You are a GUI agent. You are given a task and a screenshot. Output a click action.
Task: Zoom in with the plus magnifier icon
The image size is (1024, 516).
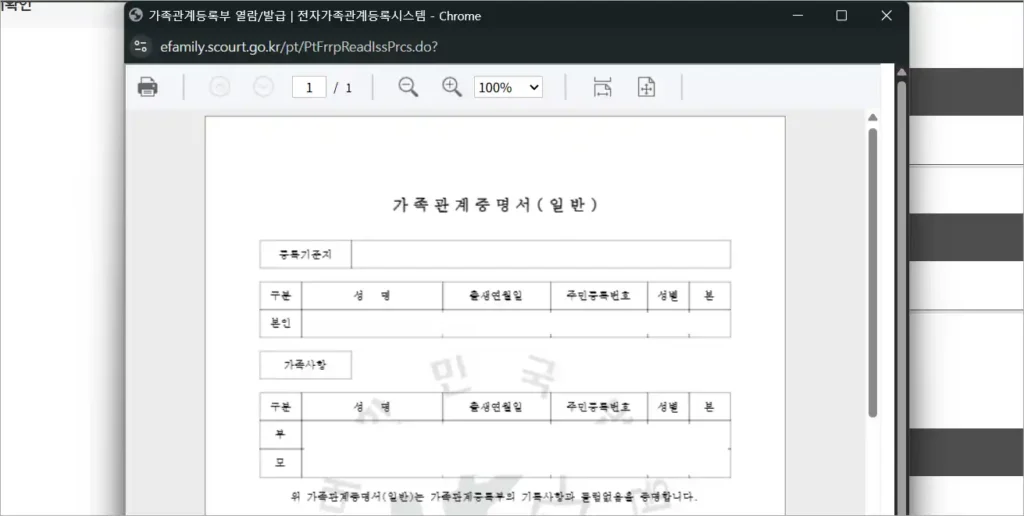(x=452, y=87)
